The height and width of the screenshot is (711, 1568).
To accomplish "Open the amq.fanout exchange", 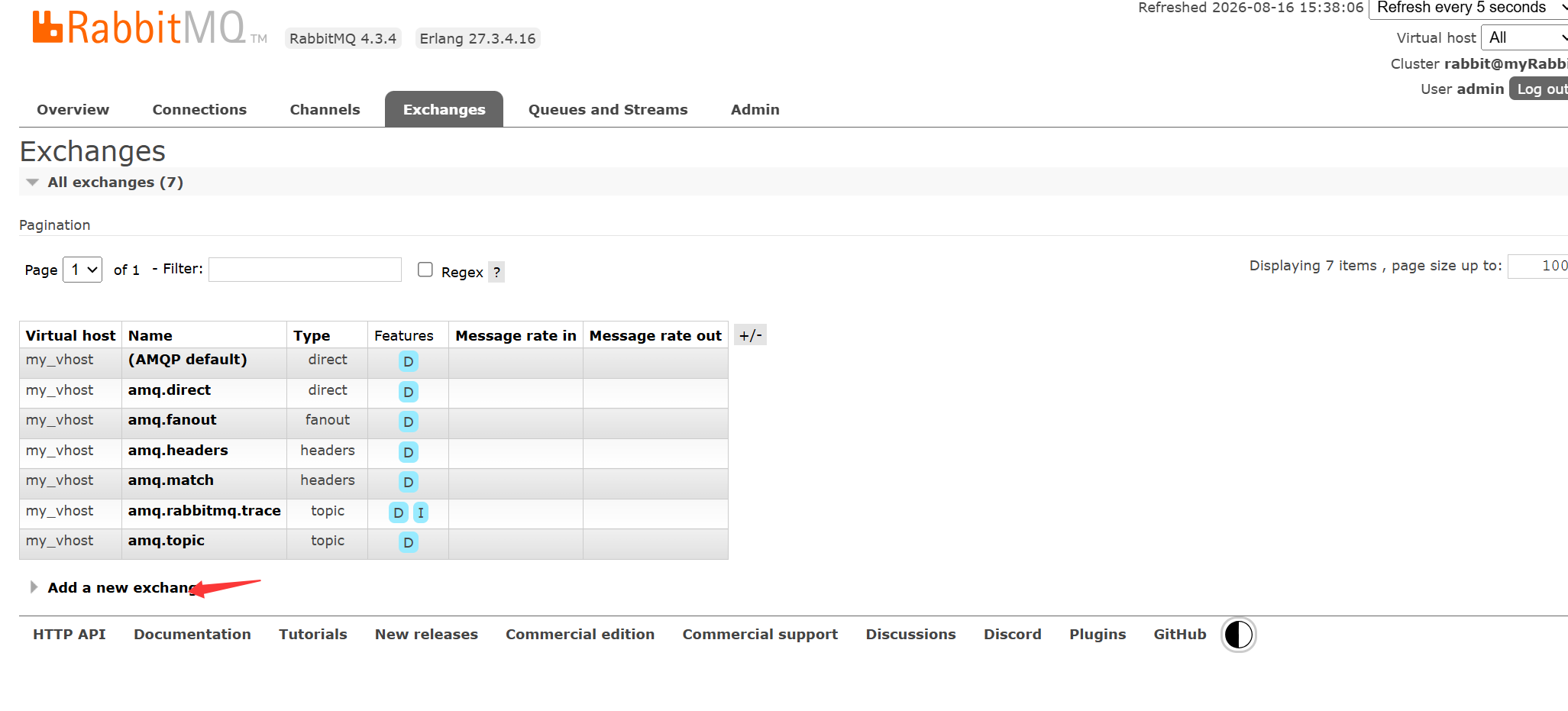I will pyautogui.click(x=172, y=420).
